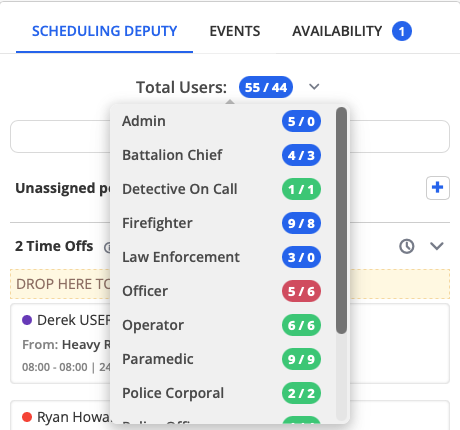This screenshot has width=460, height=430.
Task: Switch to the Events tab
Action: click(x=235, y=31)
